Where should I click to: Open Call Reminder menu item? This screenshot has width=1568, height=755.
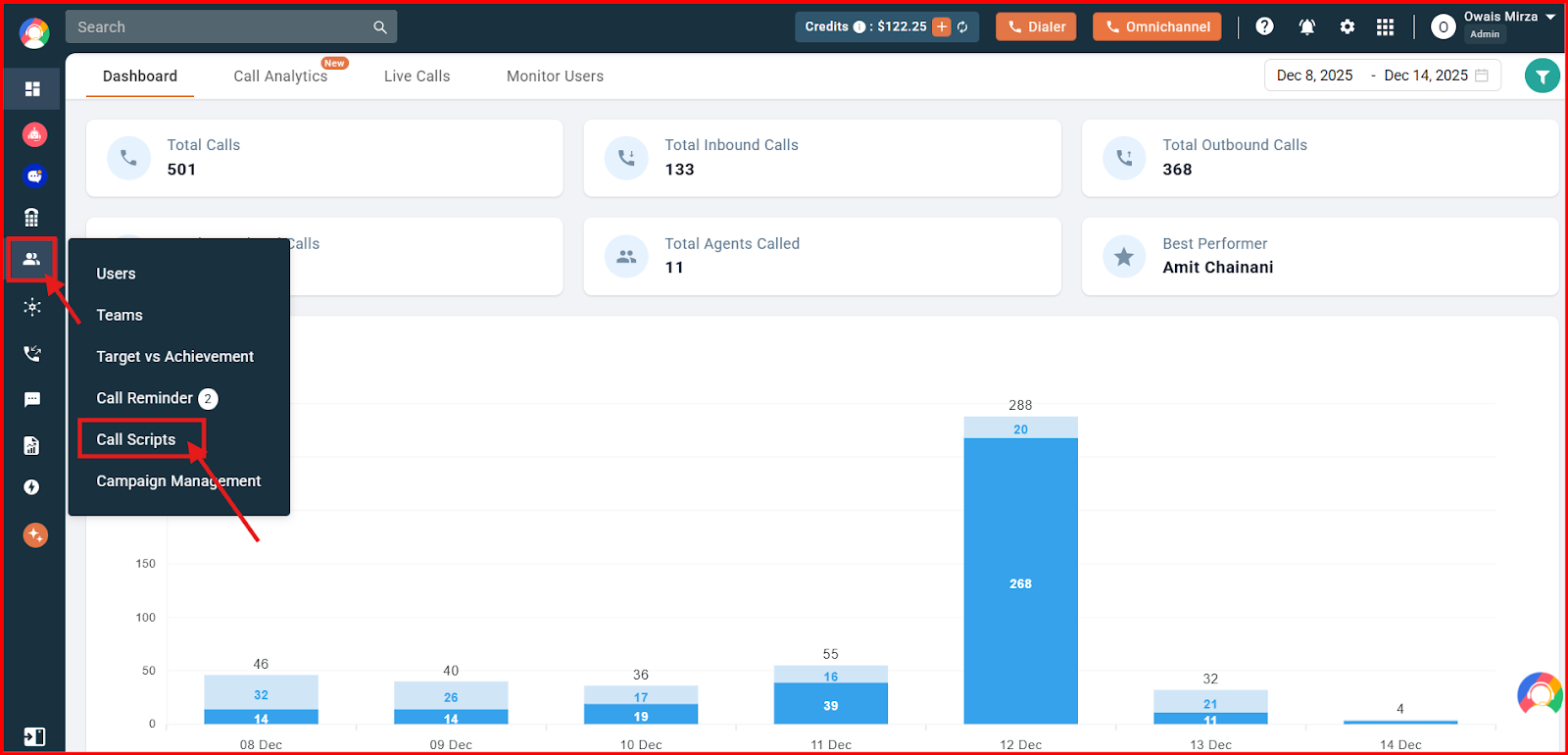(x=144, y=398)
